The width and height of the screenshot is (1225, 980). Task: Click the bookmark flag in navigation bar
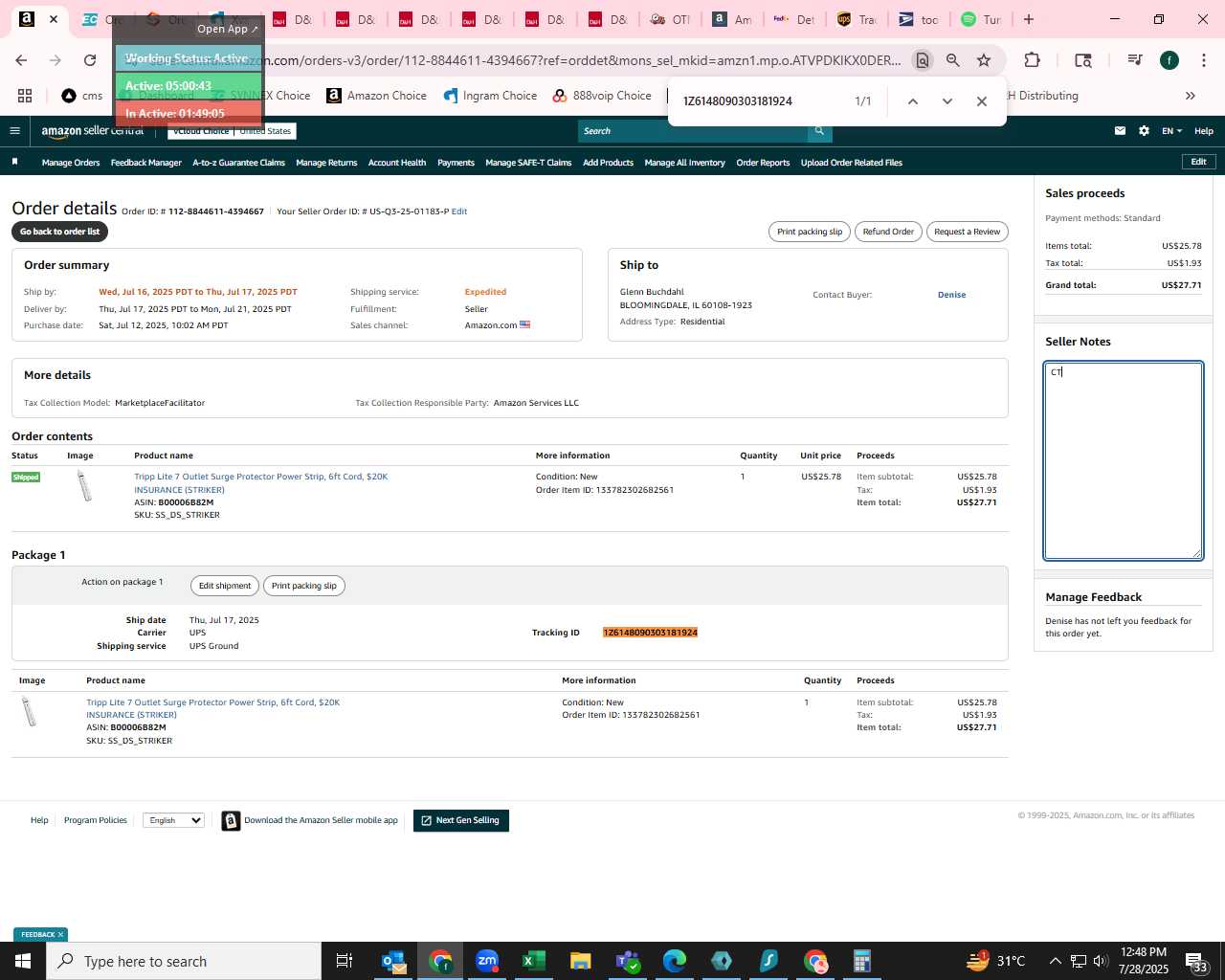pyautogui.click(x=14, y=162)
